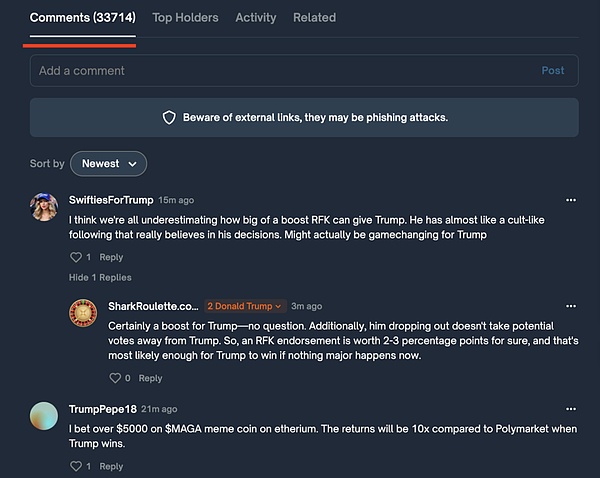Open more options for TrumpPepe18 comment
Screen dimensions: 600x478
(571, 409)
